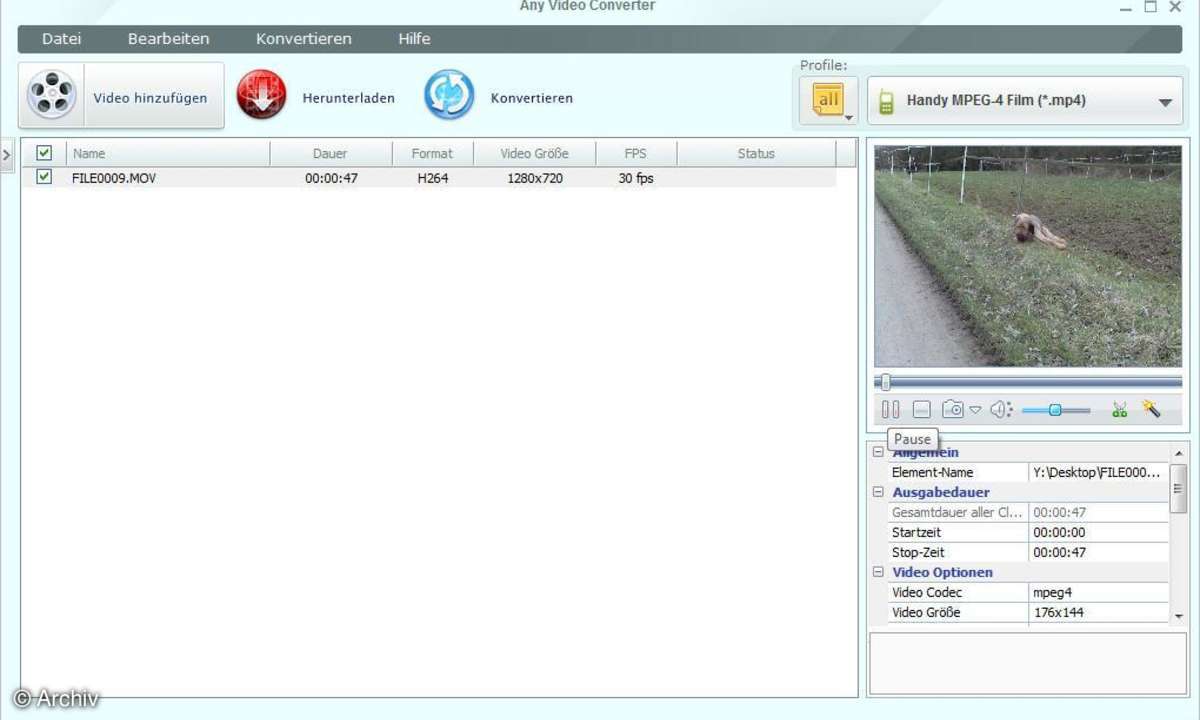Sort the list by the Name column header

[168, 153]
